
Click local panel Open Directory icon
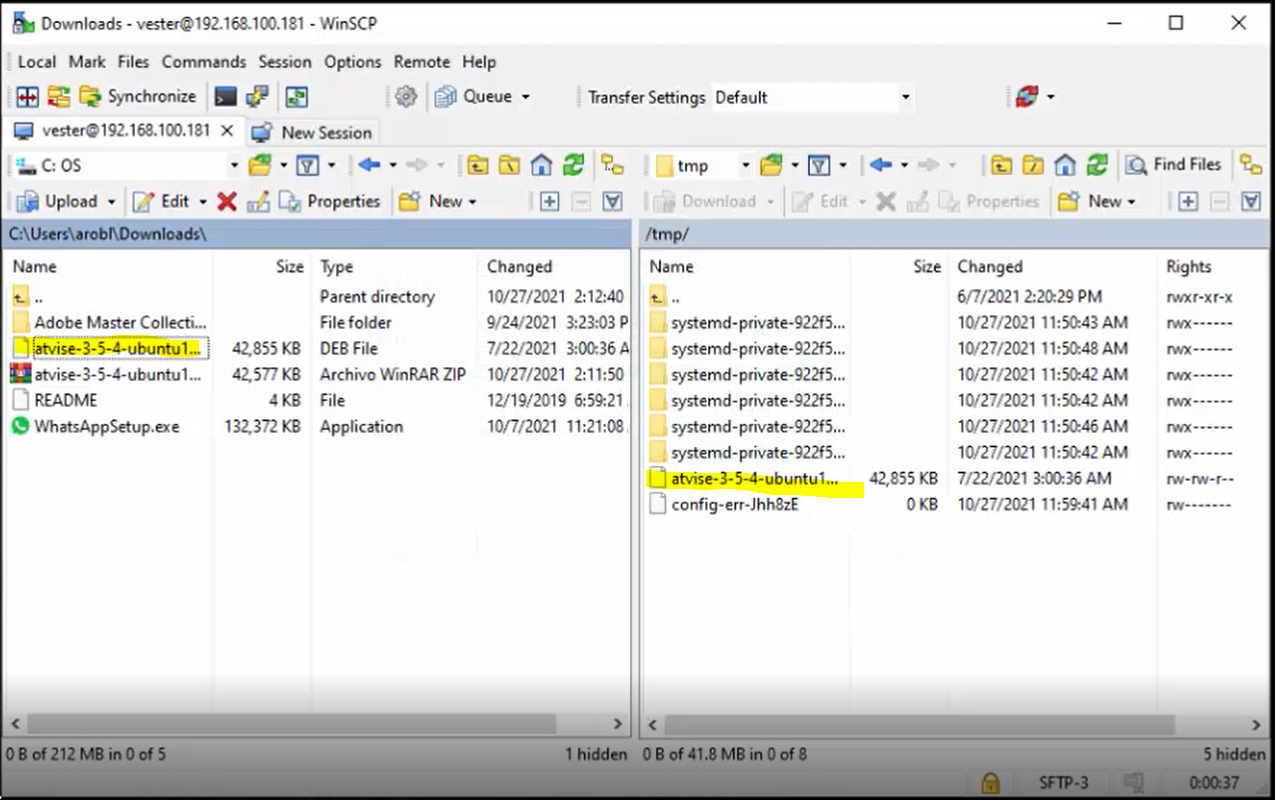pos(260,165)
